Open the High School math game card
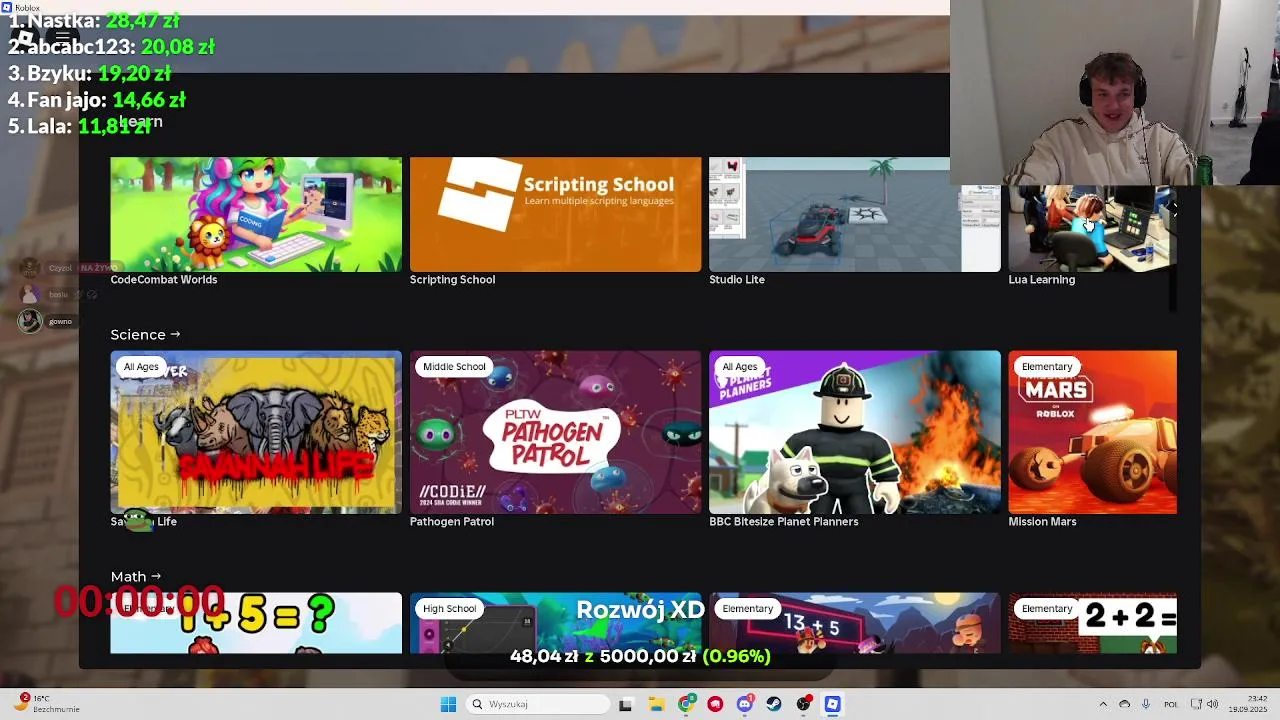Screen dimensions: 1280x720 (x=555, y=623)
